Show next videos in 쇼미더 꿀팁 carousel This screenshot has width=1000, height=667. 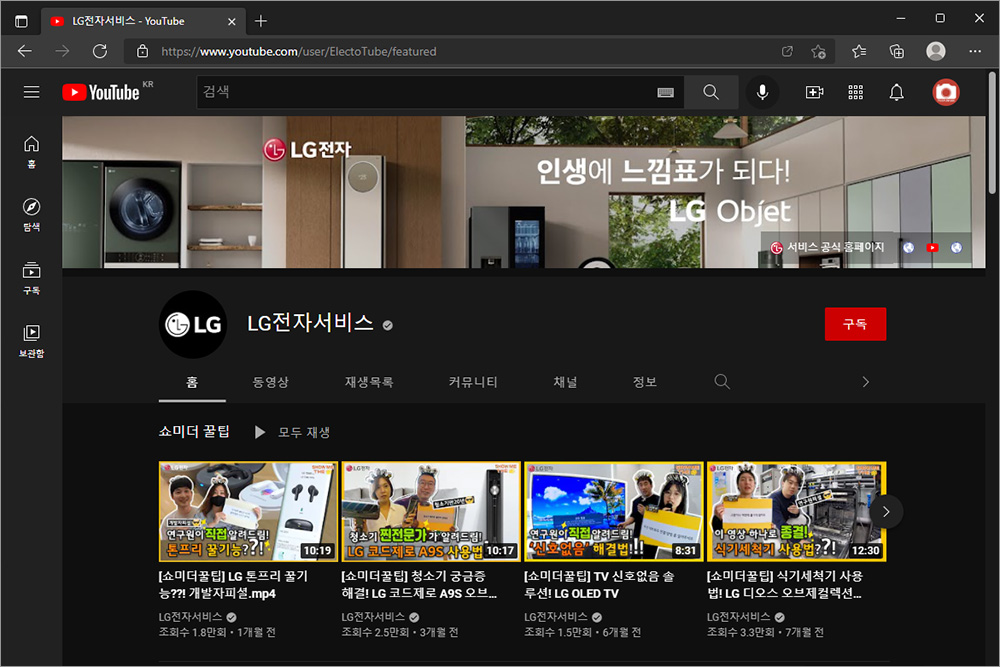pos(886,511)
